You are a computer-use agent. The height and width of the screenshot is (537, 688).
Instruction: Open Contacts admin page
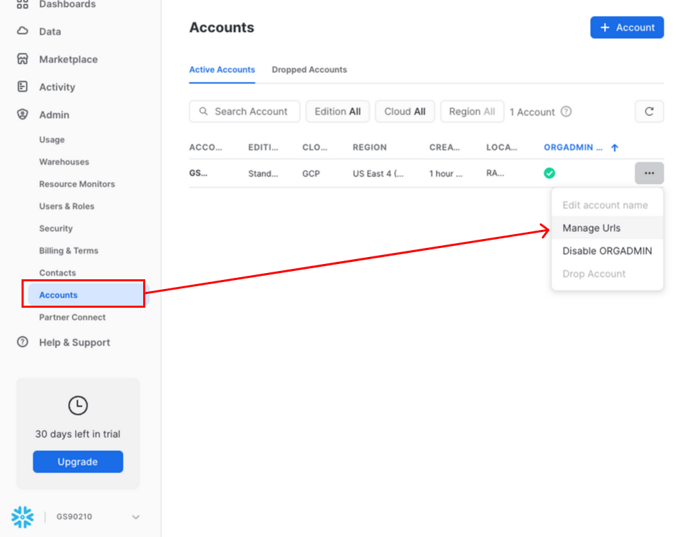[57, 273]
